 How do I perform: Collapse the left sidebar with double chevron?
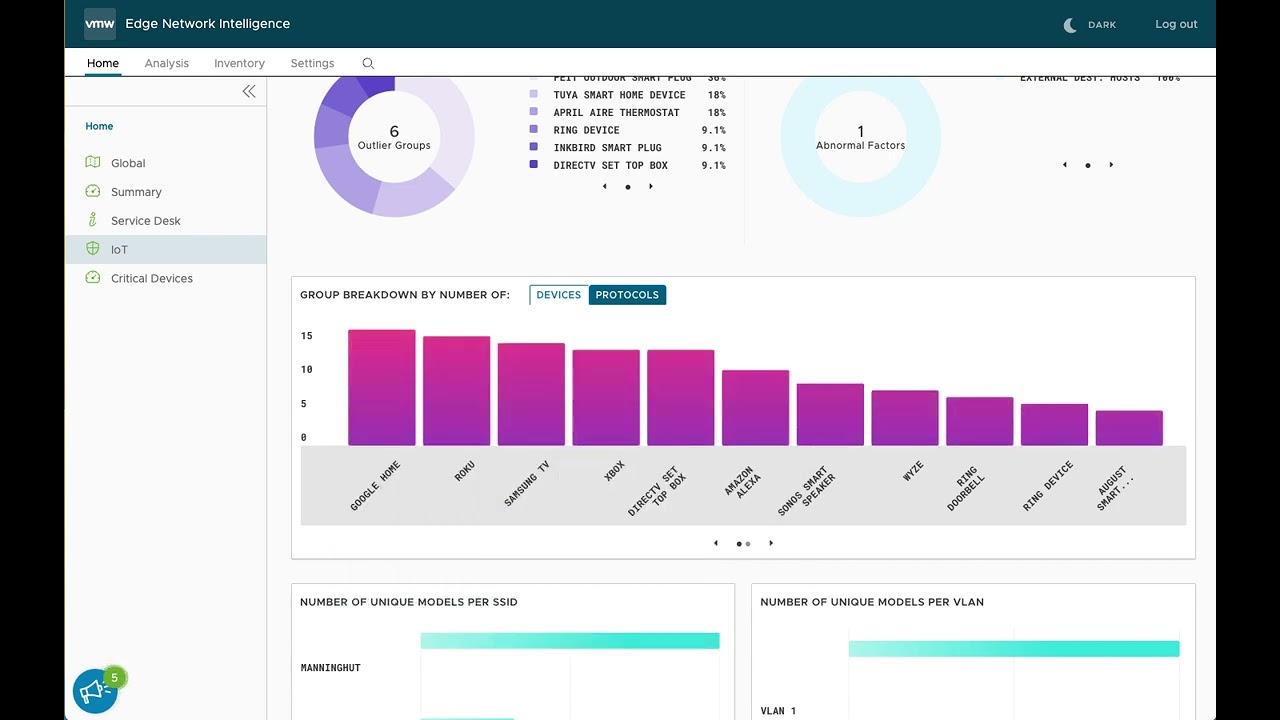(249, 91)
